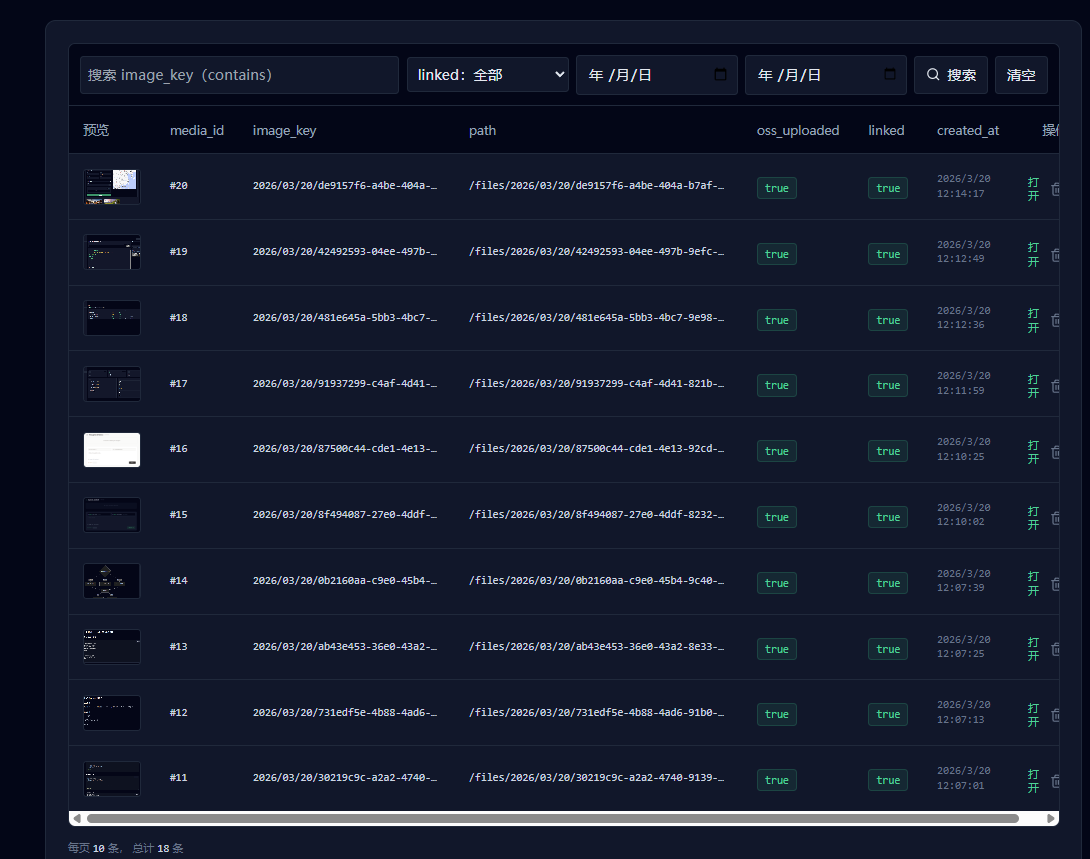Open preview thumbnail for media #20
The width and height of the screenshot is (1090, 859).
(112, 186)
